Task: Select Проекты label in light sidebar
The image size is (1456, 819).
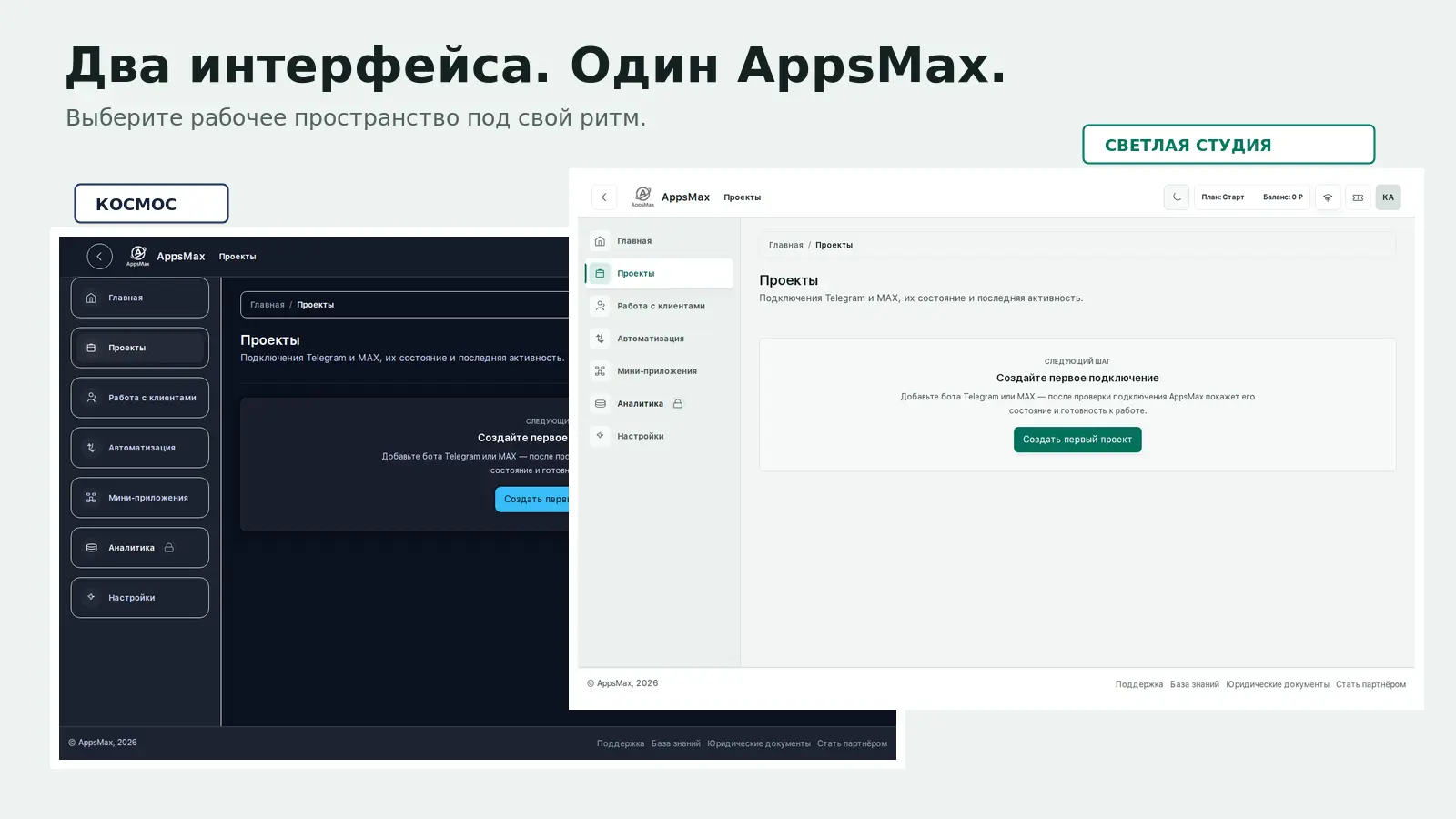Action: click(x=636, y=274)
